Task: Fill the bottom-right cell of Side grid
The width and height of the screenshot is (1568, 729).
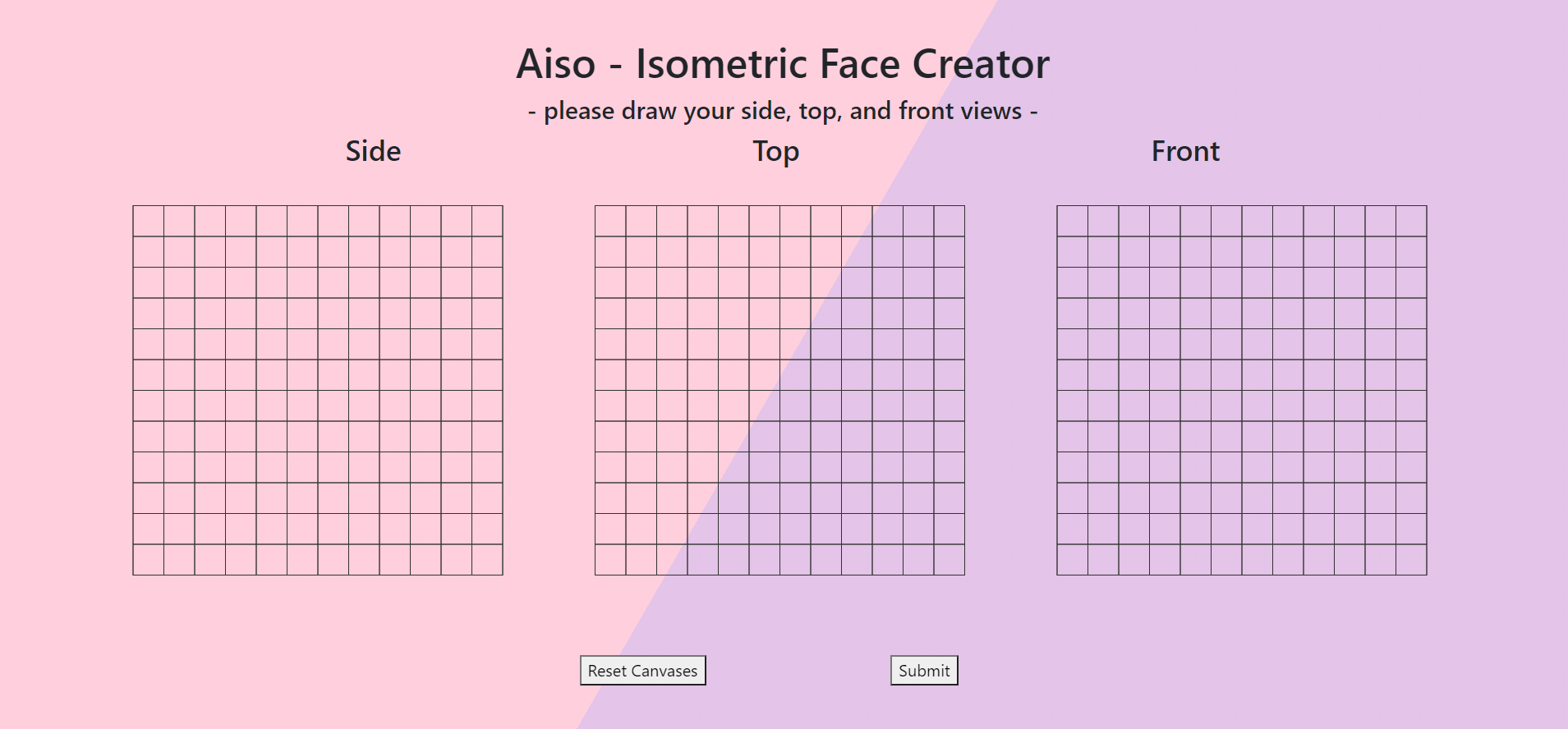Action: tap(487, 560)
